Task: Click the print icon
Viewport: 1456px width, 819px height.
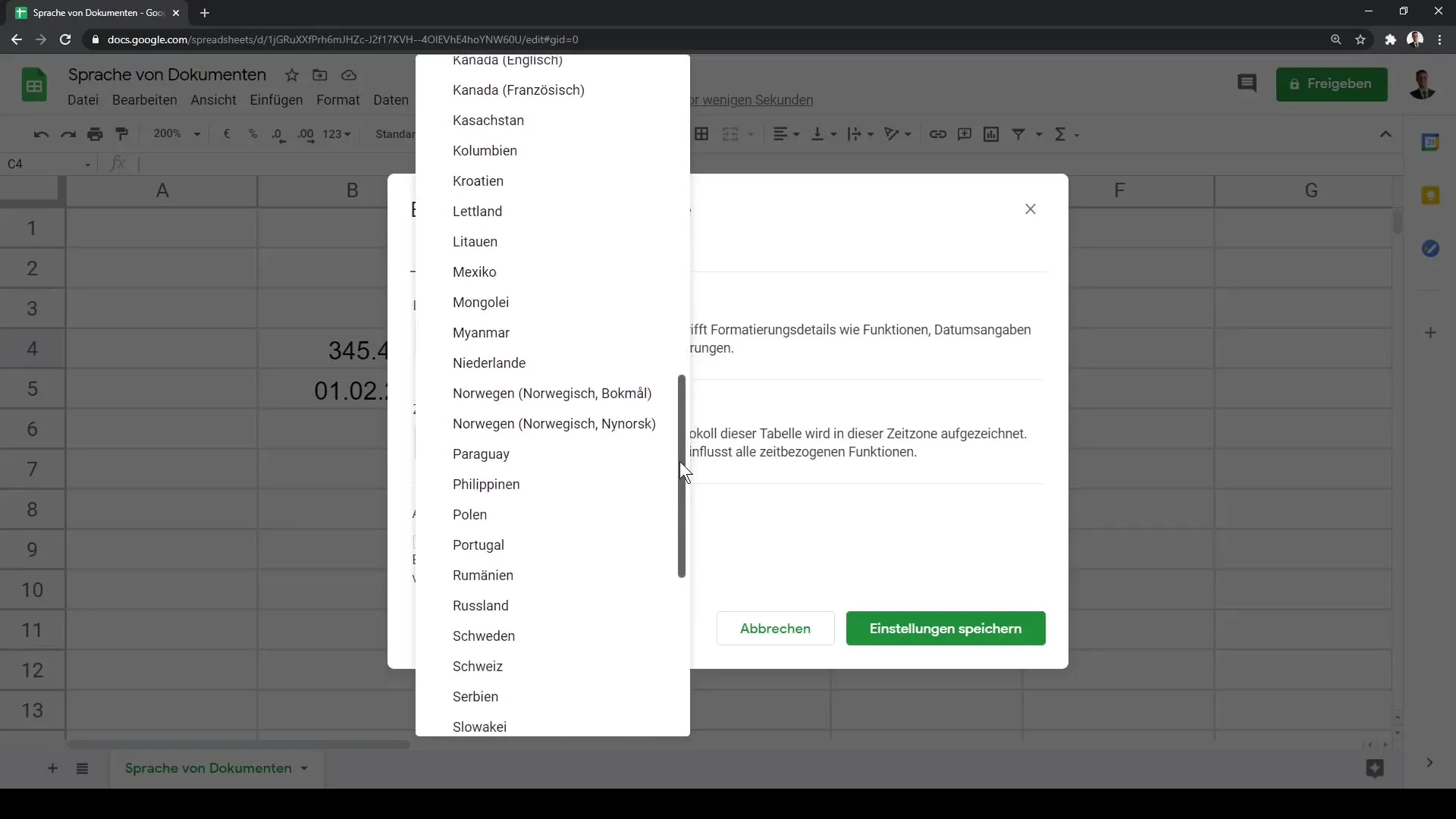Action: click(x=95, y=134)
